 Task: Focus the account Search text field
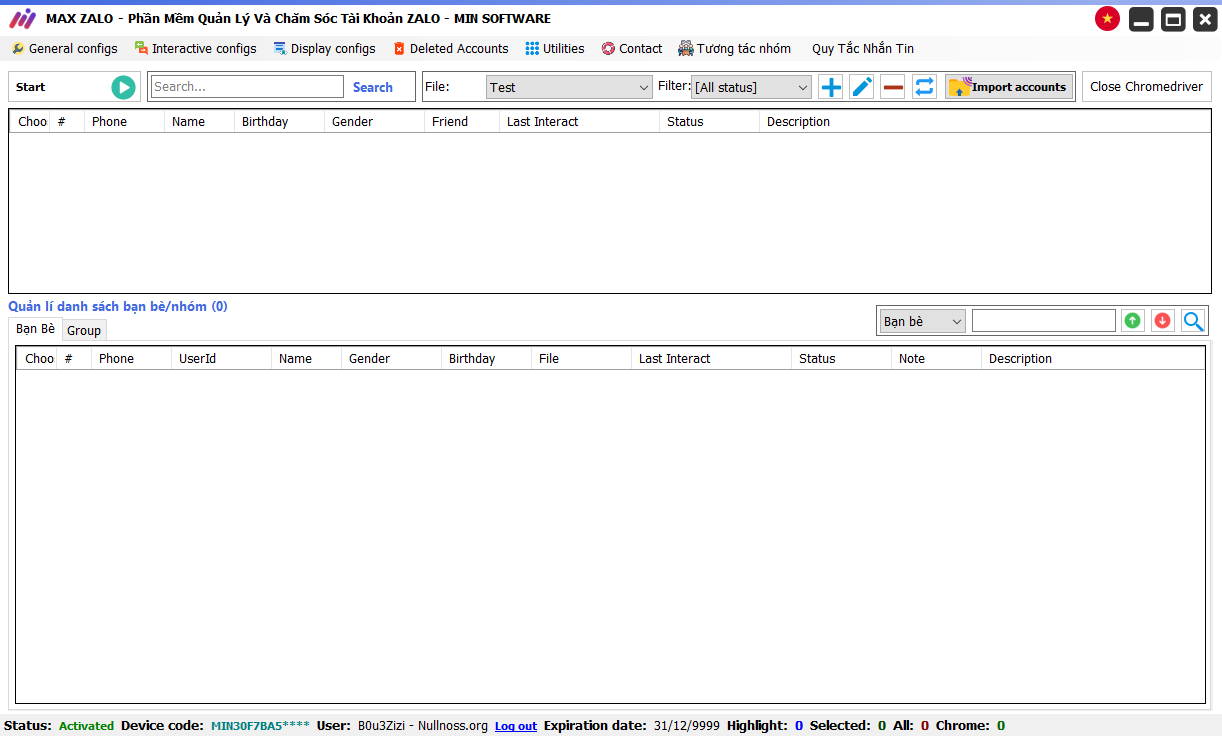pos(247,87)
